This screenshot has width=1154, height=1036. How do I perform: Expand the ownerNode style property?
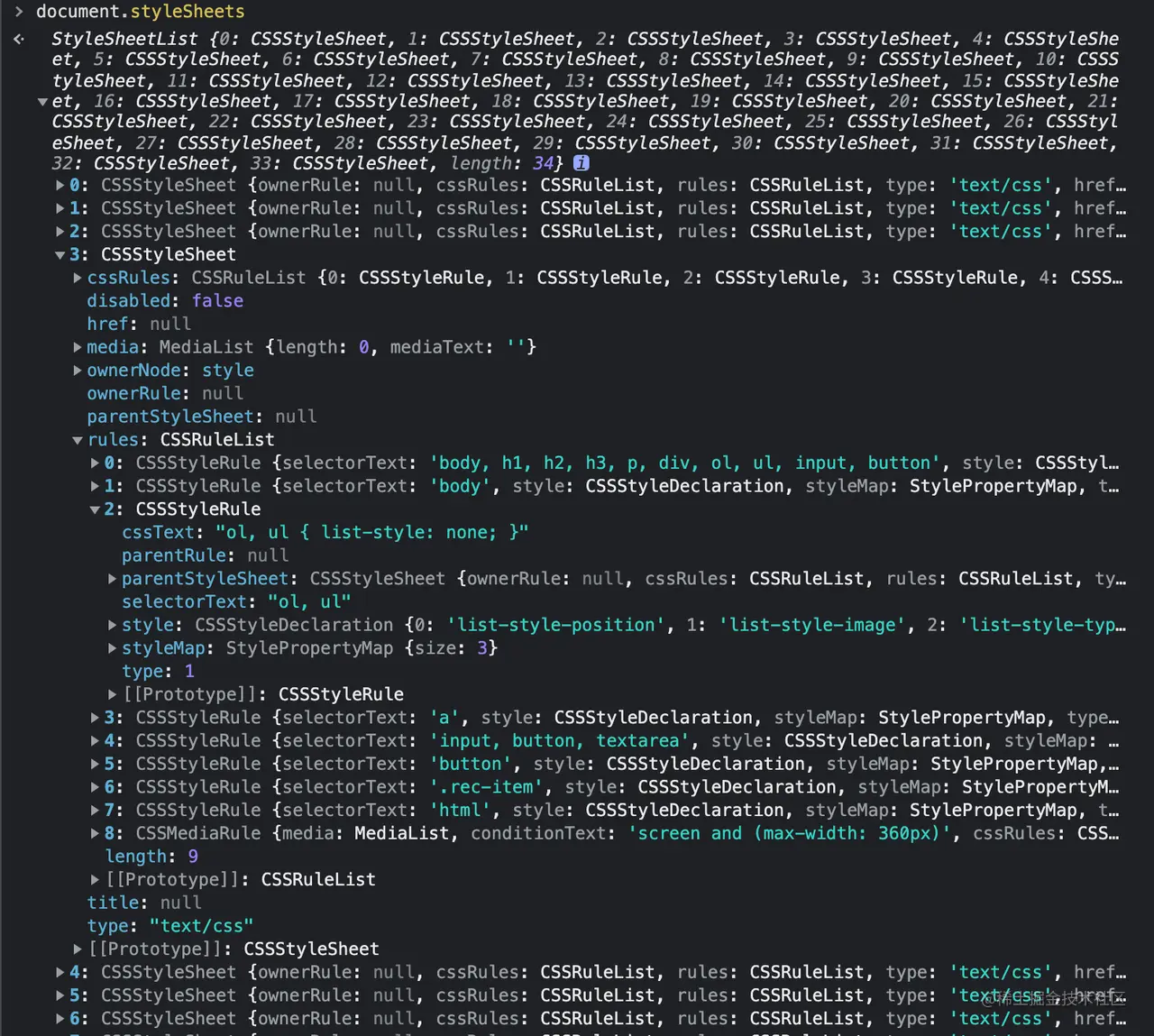[78, 371]
